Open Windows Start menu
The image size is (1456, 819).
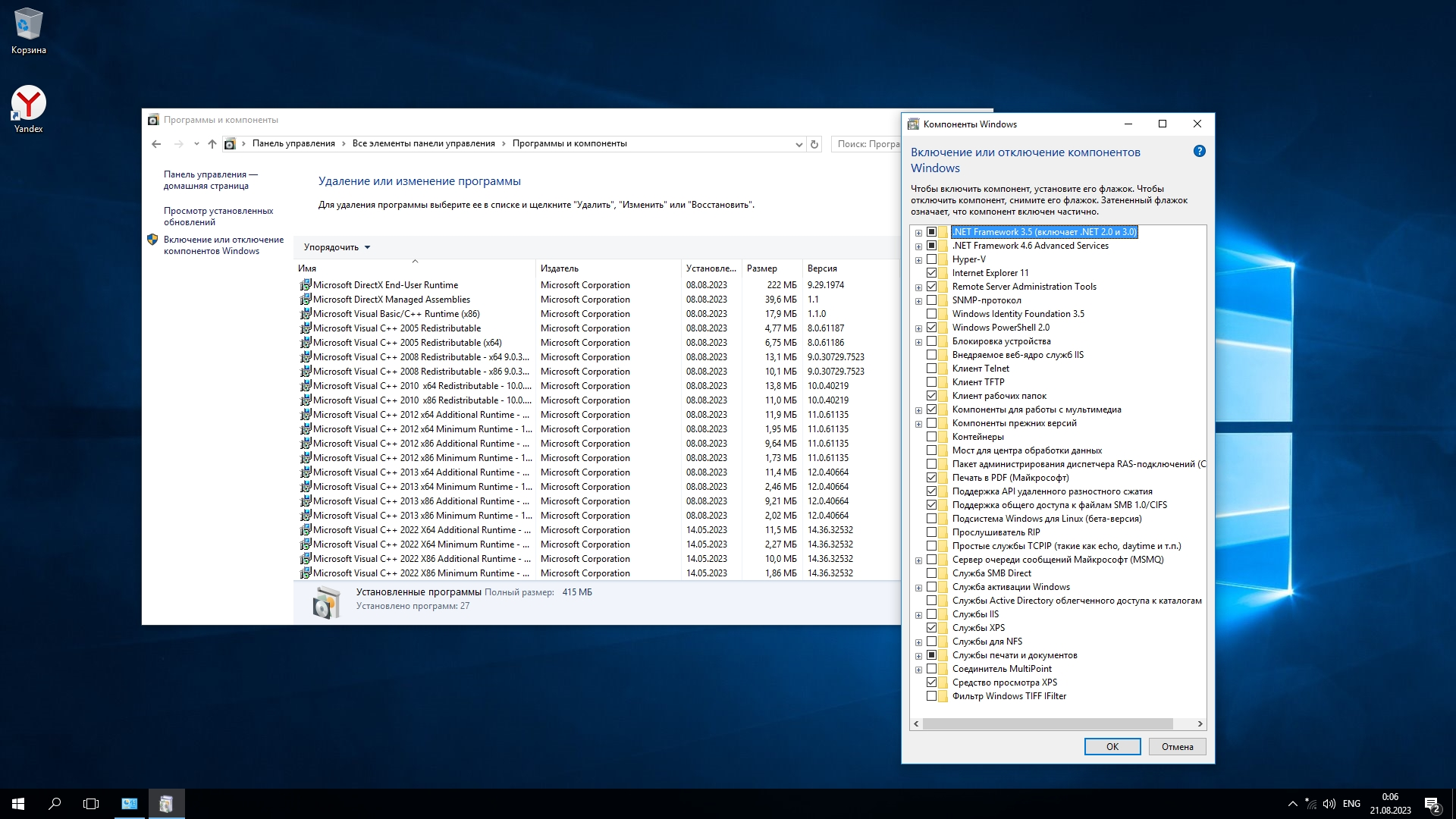coord(18,803)
